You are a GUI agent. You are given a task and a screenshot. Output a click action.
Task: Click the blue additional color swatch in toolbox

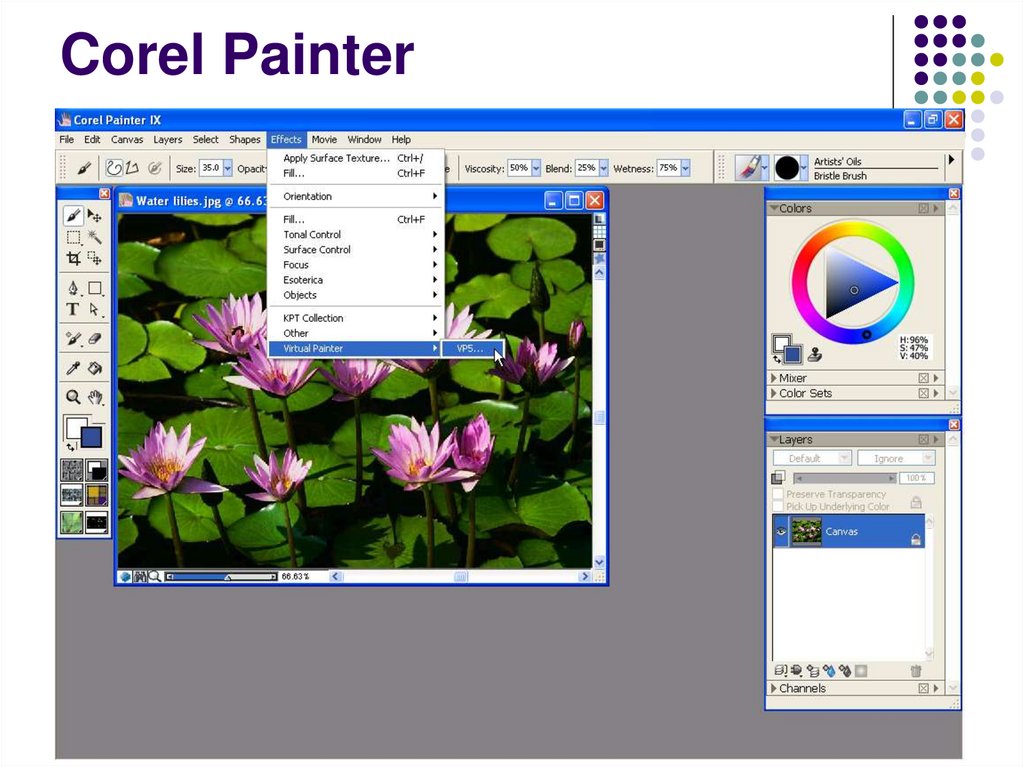tap(93, 438)
